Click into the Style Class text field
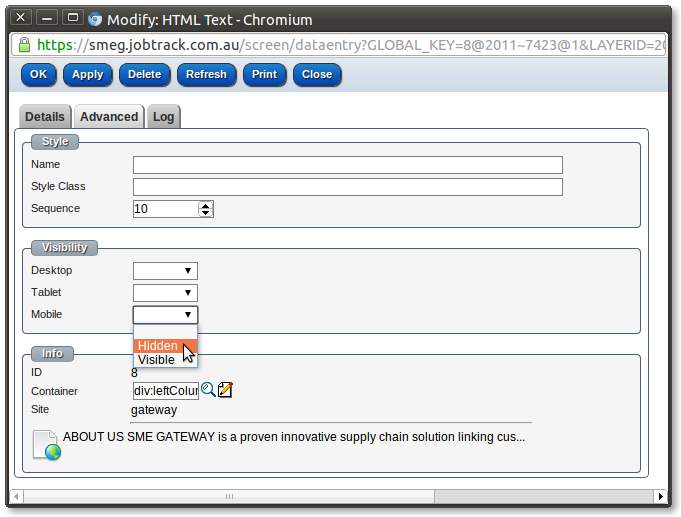The image size is (681, 517). tap(347, 187)
